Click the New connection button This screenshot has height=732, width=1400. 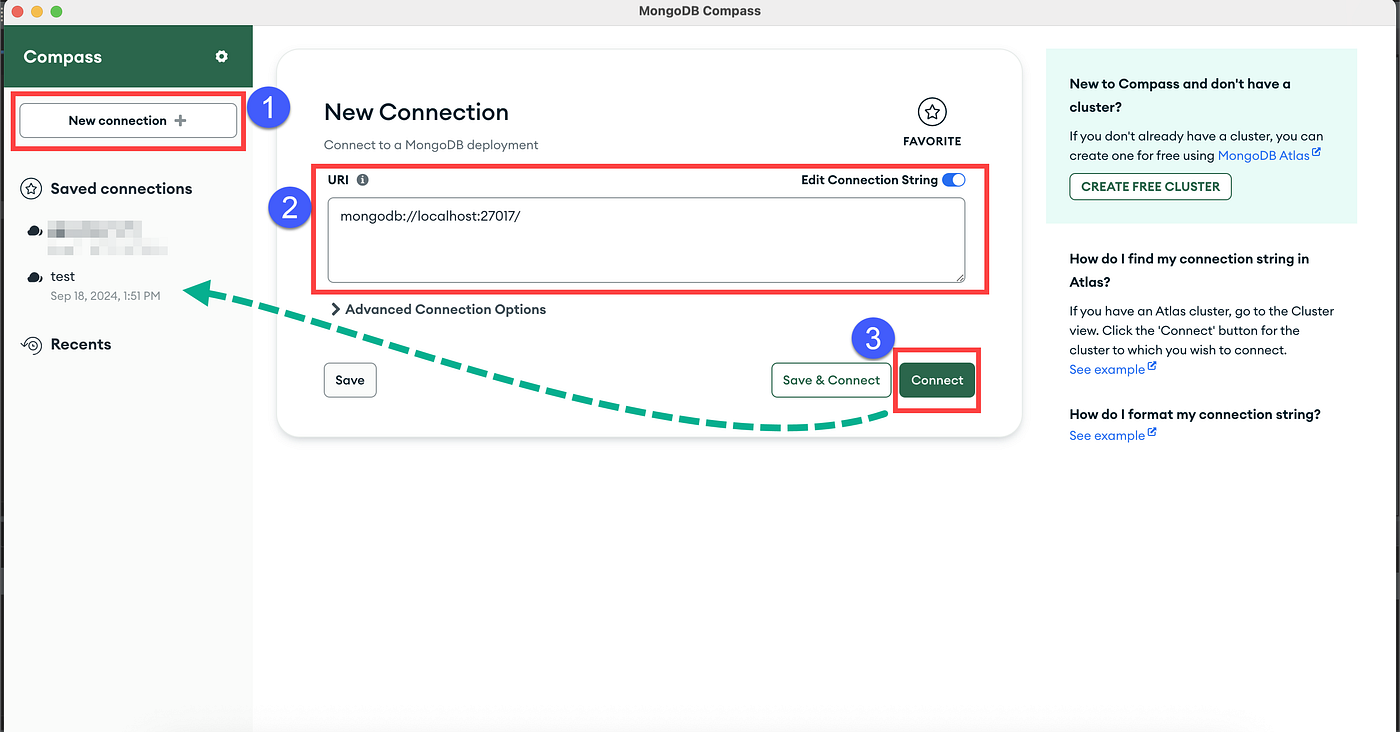point(128,120)
